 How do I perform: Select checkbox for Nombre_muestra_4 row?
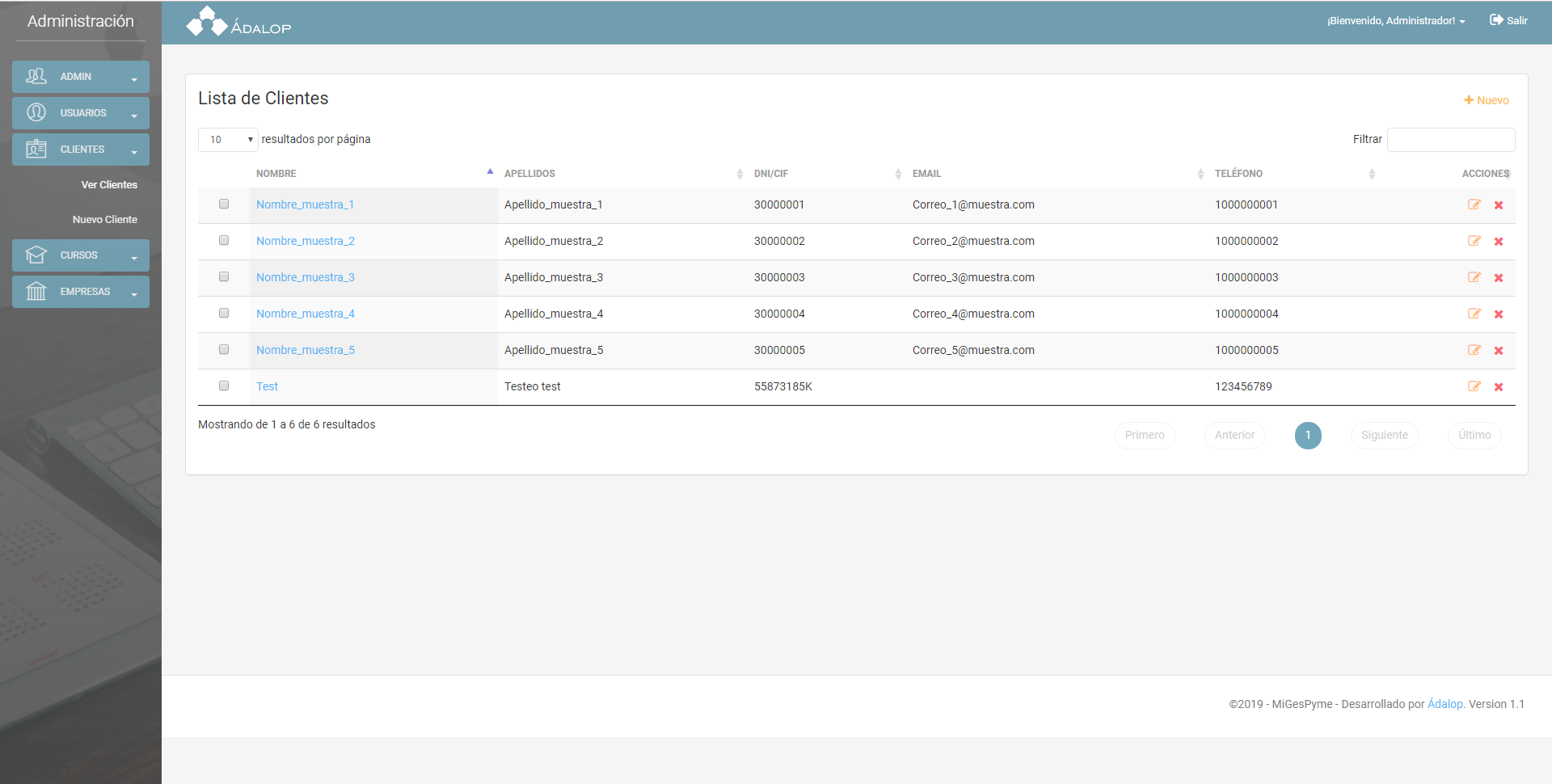(x=224, y=314)
